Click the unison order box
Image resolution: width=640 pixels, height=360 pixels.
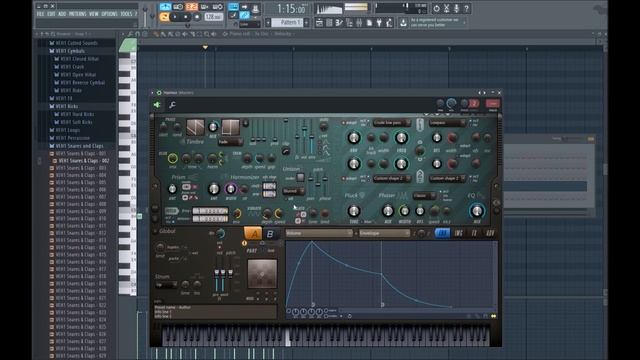tap(300, 177)
